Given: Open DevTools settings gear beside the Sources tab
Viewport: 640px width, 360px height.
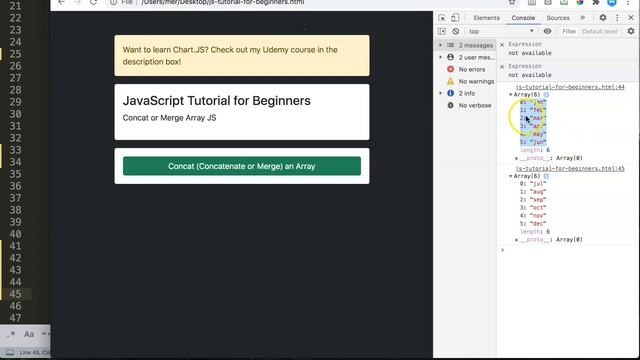Looking at the screenshot, I should 603,18.
